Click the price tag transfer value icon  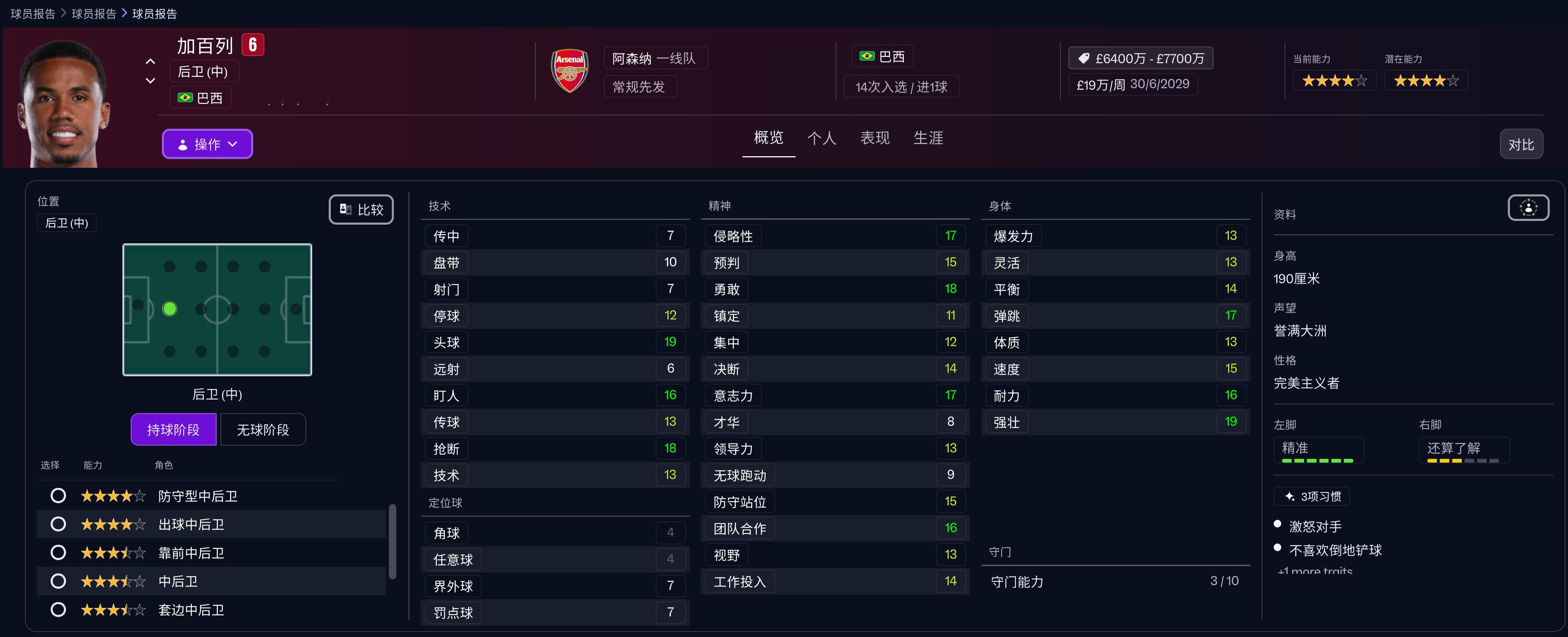coord(1084,59)
